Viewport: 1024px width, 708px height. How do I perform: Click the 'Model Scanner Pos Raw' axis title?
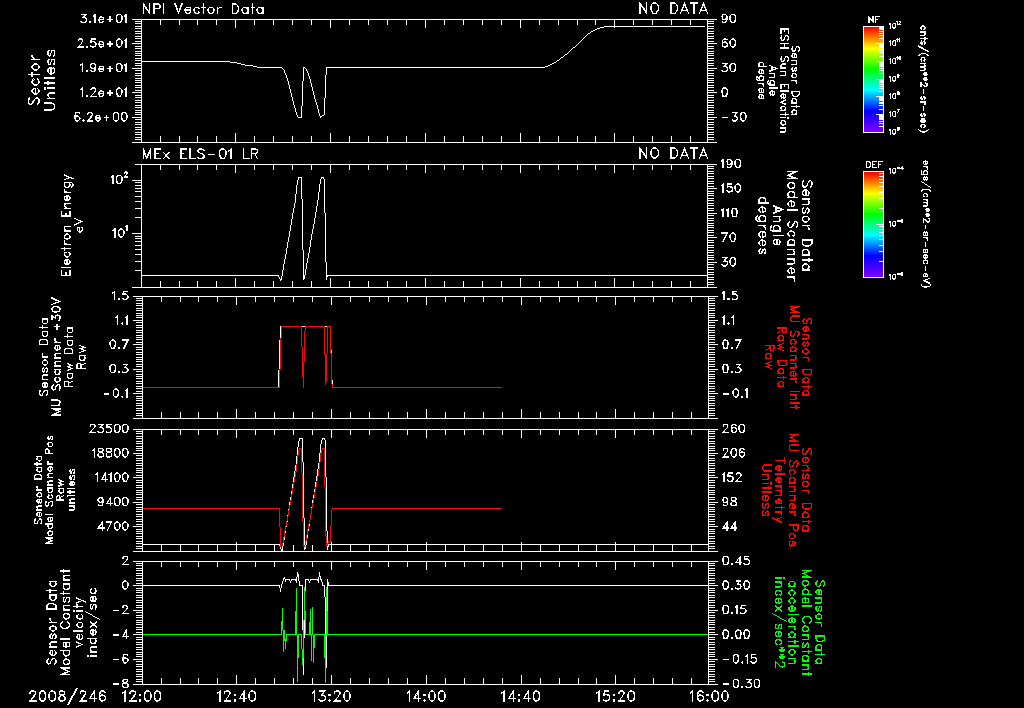click(54, 490)
